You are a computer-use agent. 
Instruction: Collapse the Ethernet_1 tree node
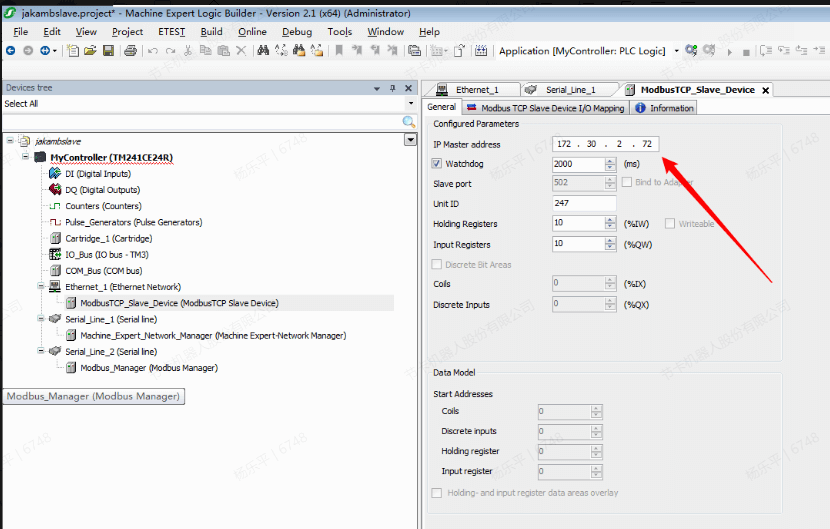[x=41, y=286]
